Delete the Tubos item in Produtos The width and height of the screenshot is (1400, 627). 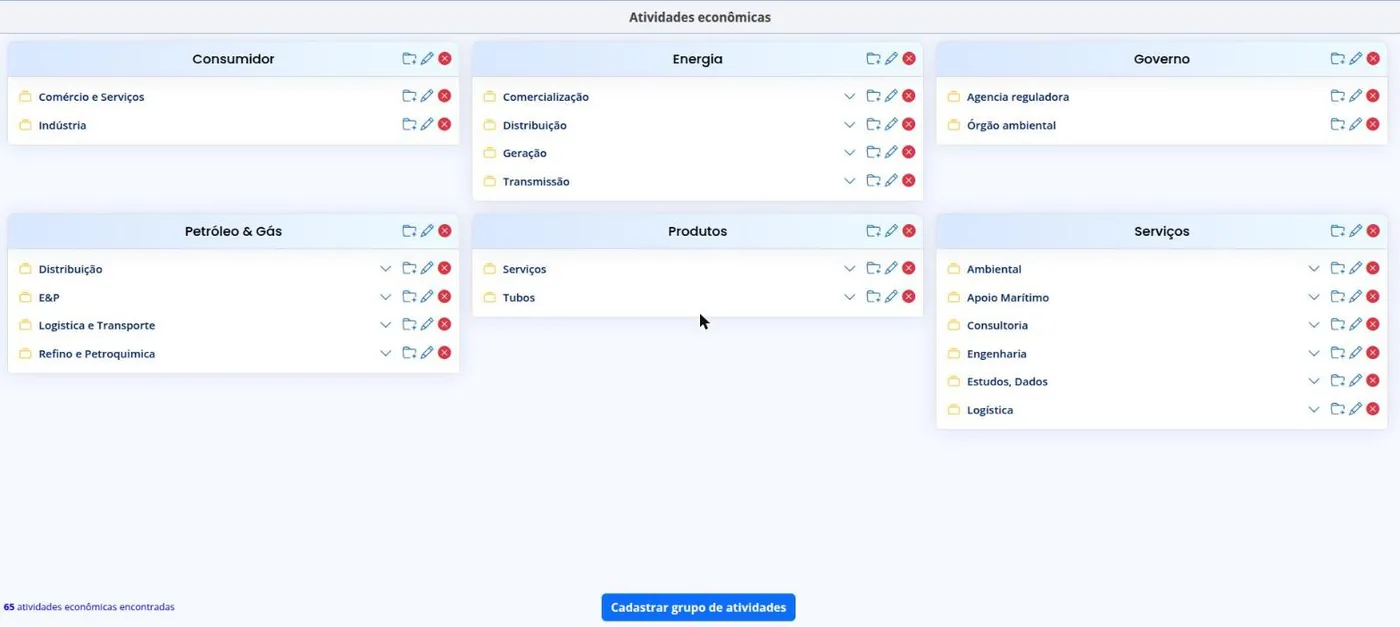[x=909, y=296]
